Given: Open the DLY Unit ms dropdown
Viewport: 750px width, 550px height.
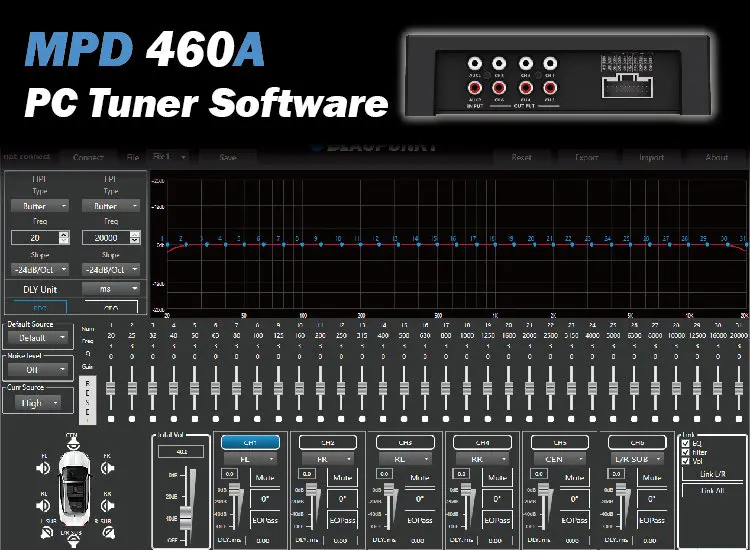Looking at the screenshot, I should 110,290.
